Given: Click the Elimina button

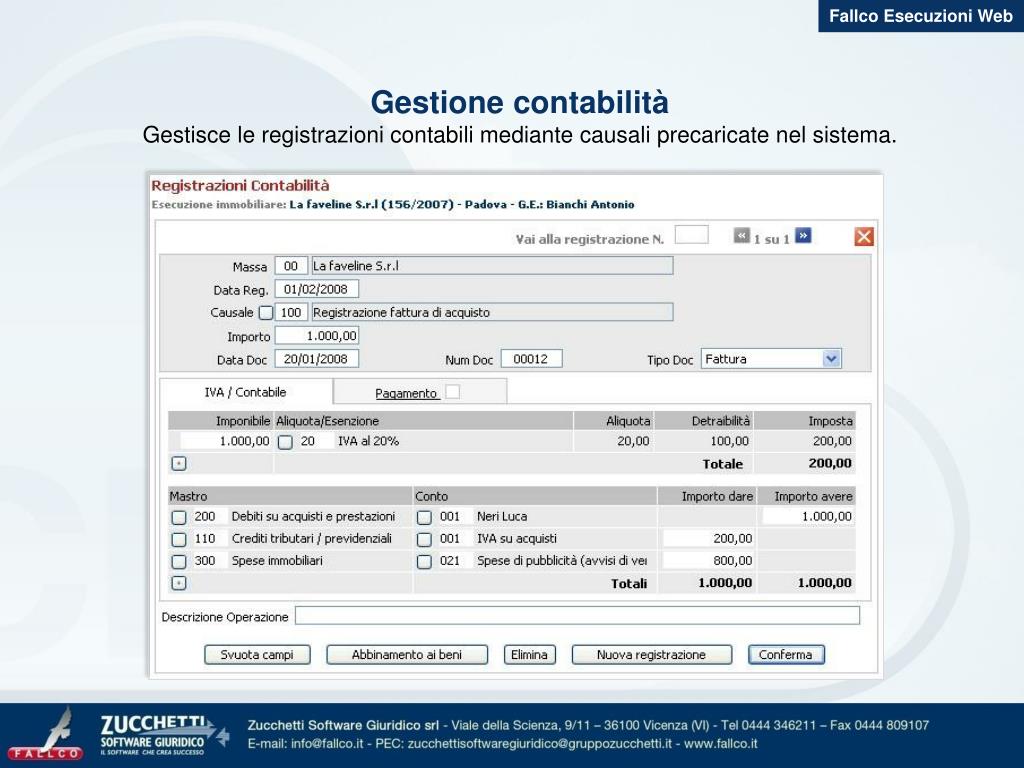Looking at the screenshot, I should coord(529,654).
